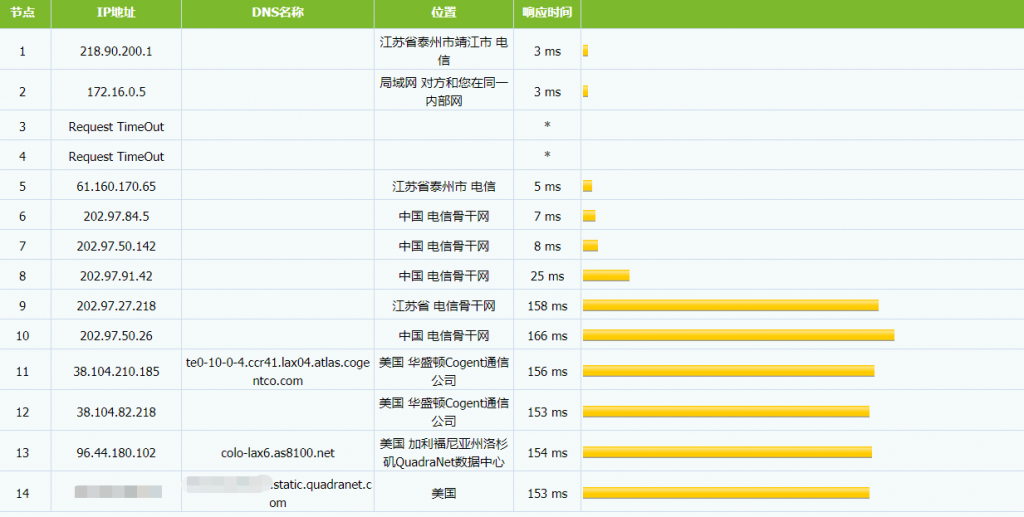Click location 江苏省泰州市靖江市 电信
Image resolution: width=1024 pixels, height=517 pixels.
click(x=443, y=51)
